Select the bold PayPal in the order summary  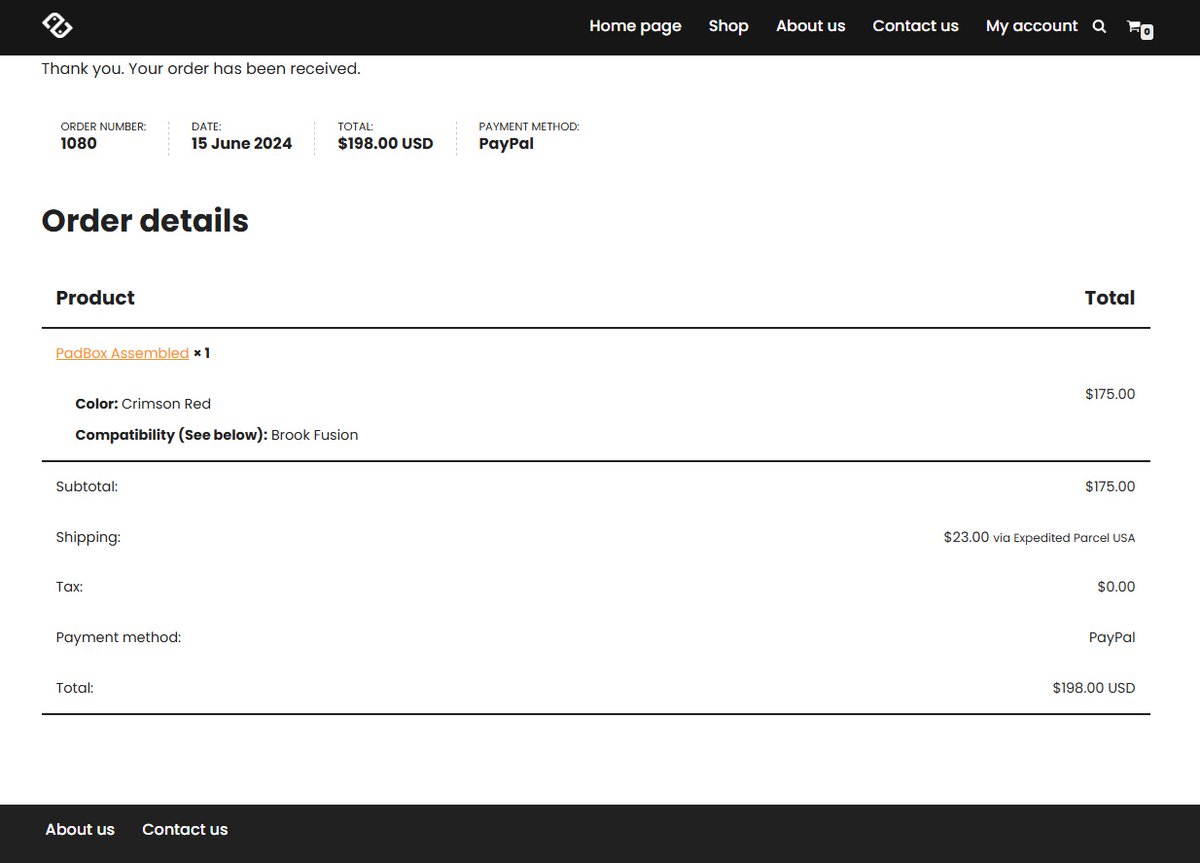click(506, 143)
